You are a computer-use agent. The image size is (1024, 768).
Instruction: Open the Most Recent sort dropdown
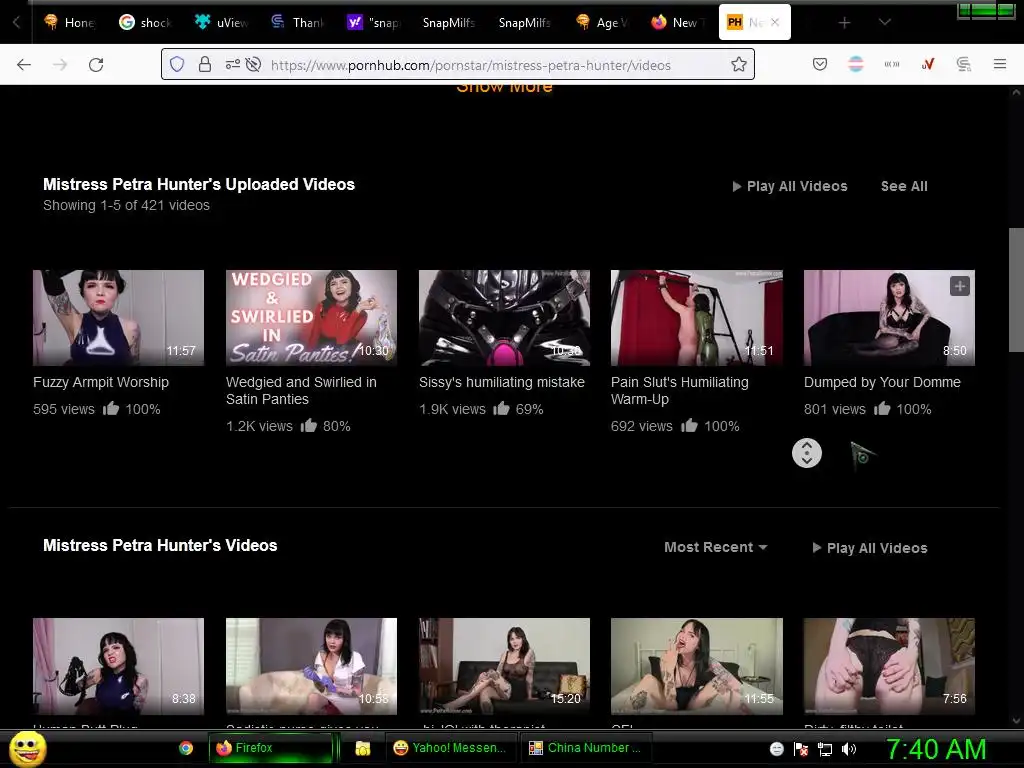pyautogui.click(x=715, y=547)
